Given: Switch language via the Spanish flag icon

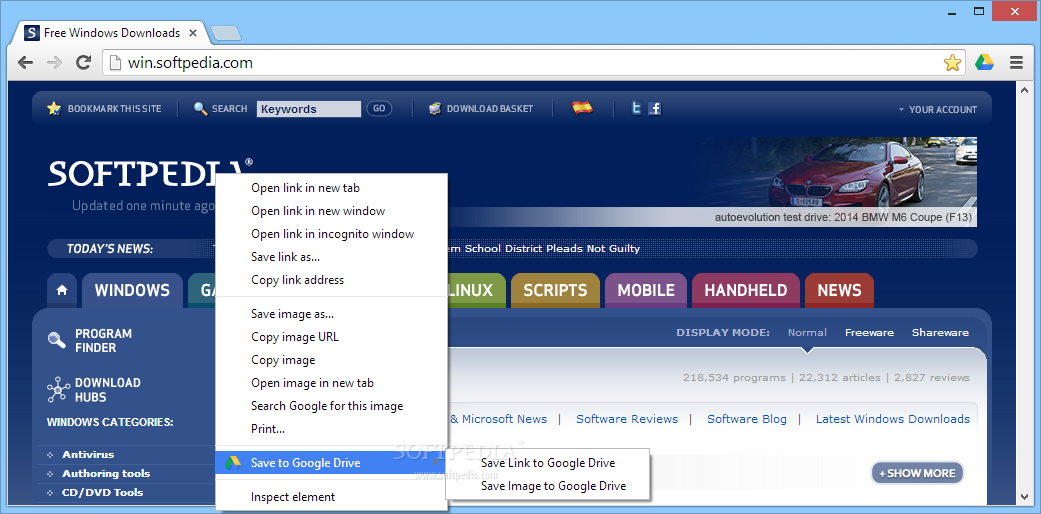Looking at the screenshot, I should [582, 108].
